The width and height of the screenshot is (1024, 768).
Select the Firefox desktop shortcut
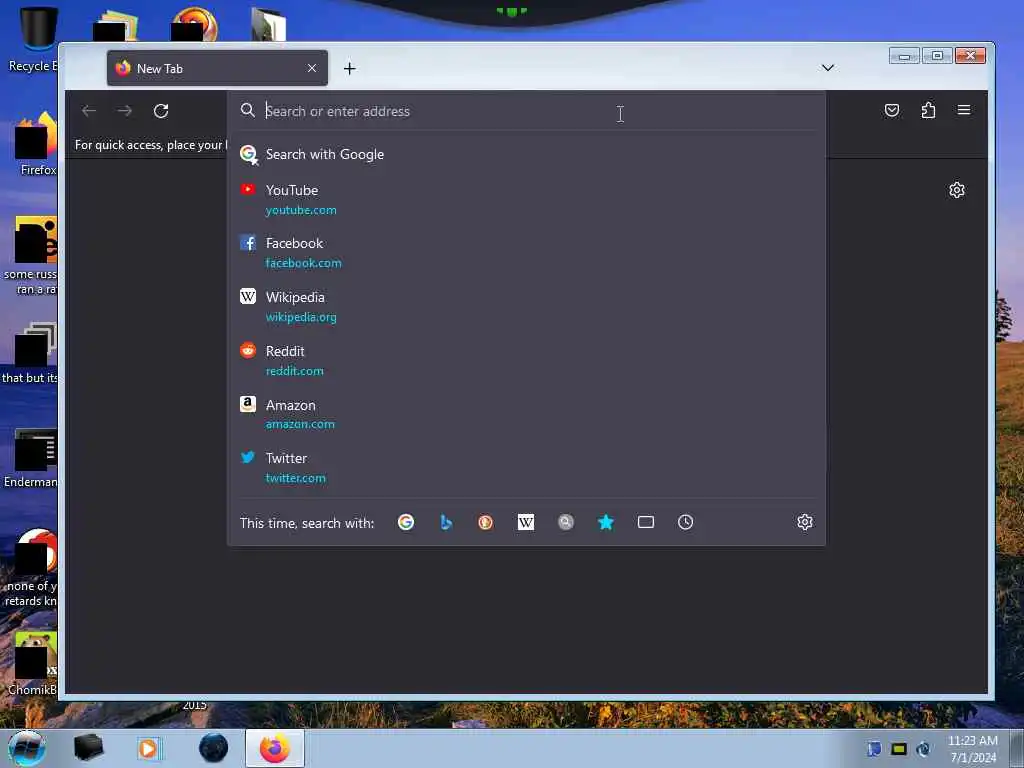click(36, 144)
